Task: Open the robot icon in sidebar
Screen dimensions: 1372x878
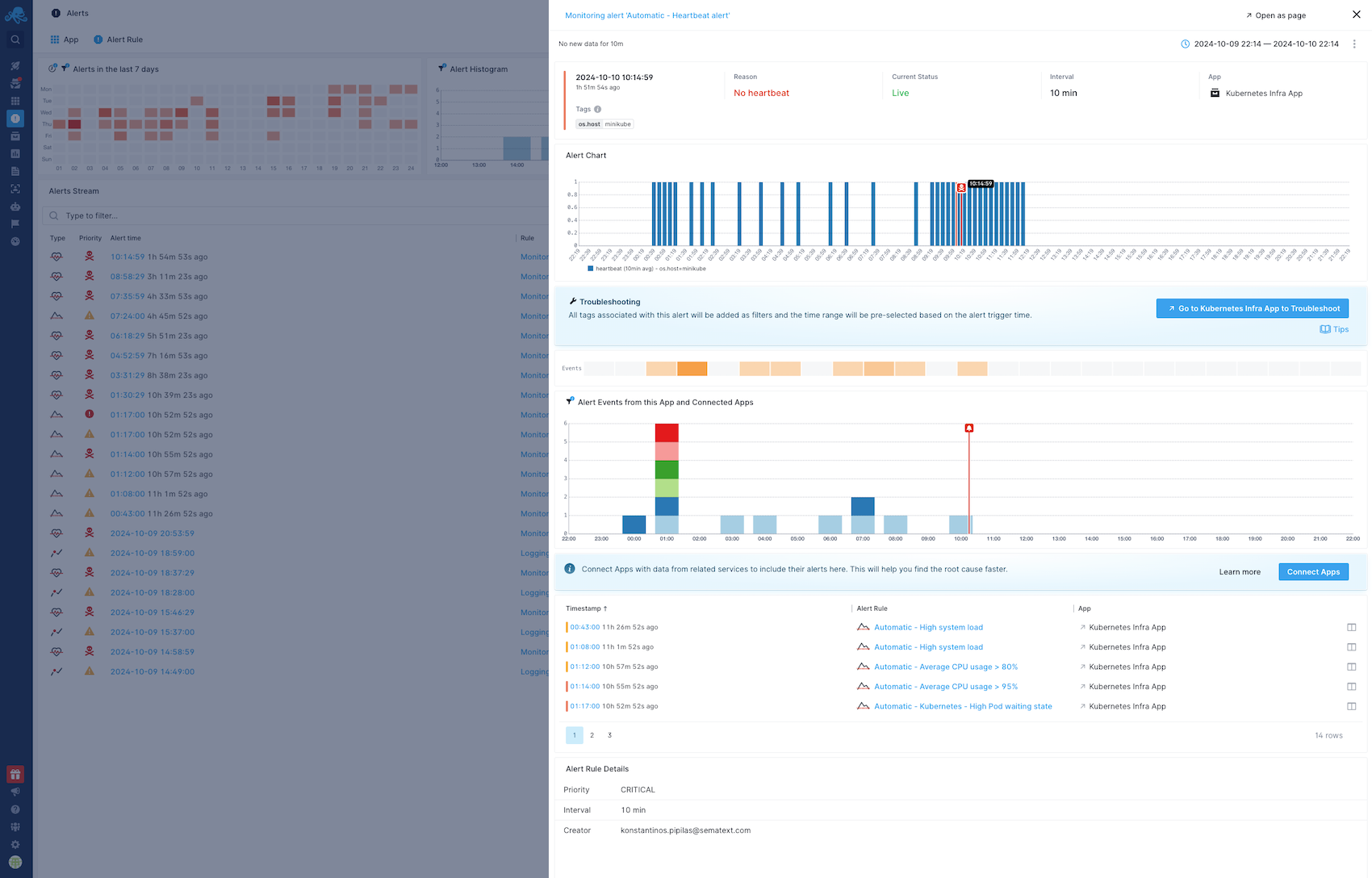Action: click(15, 207)
